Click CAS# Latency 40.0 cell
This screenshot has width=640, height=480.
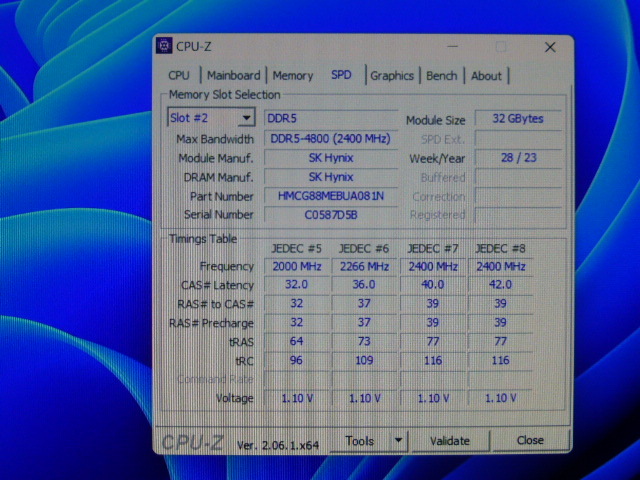pos(433,284)
